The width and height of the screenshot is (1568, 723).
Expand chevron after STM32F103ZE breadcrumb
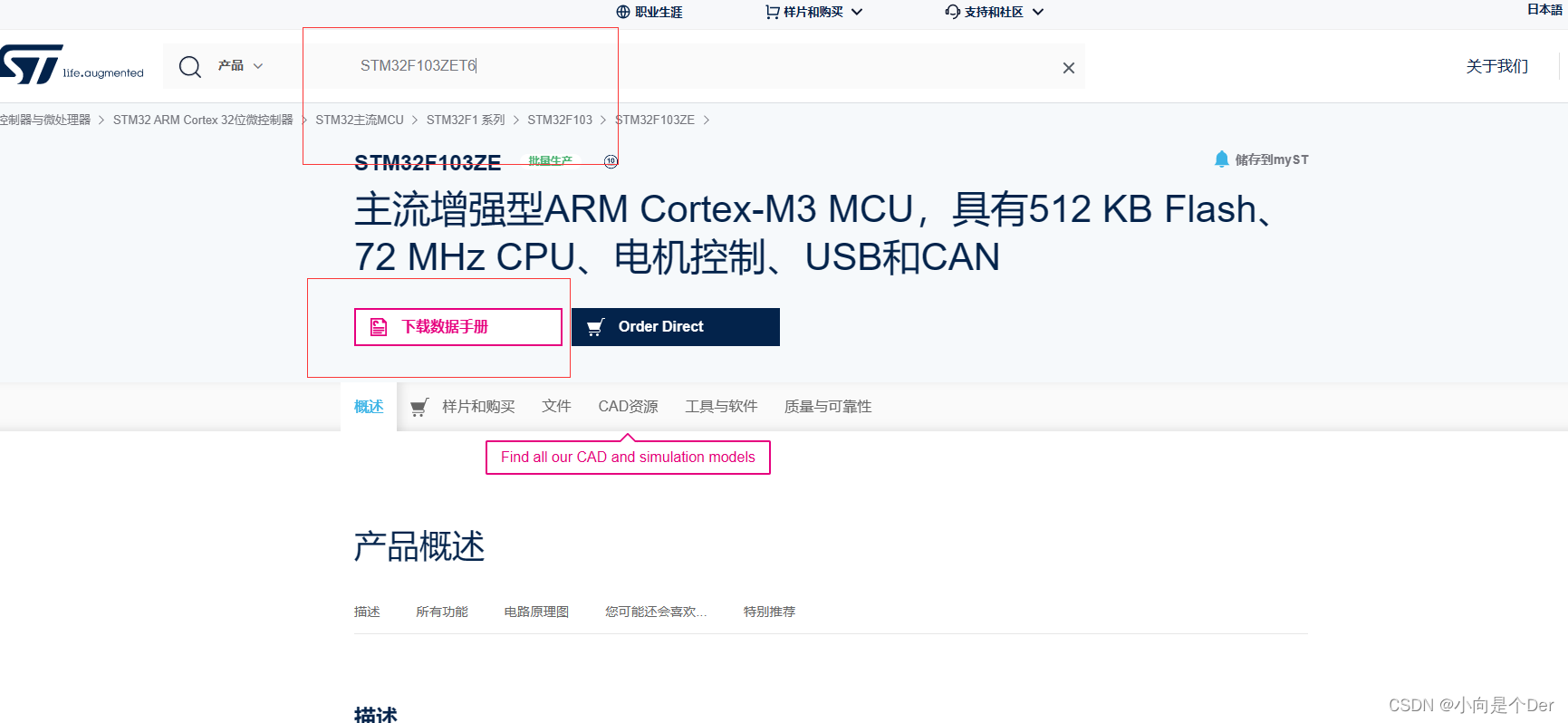707,120
